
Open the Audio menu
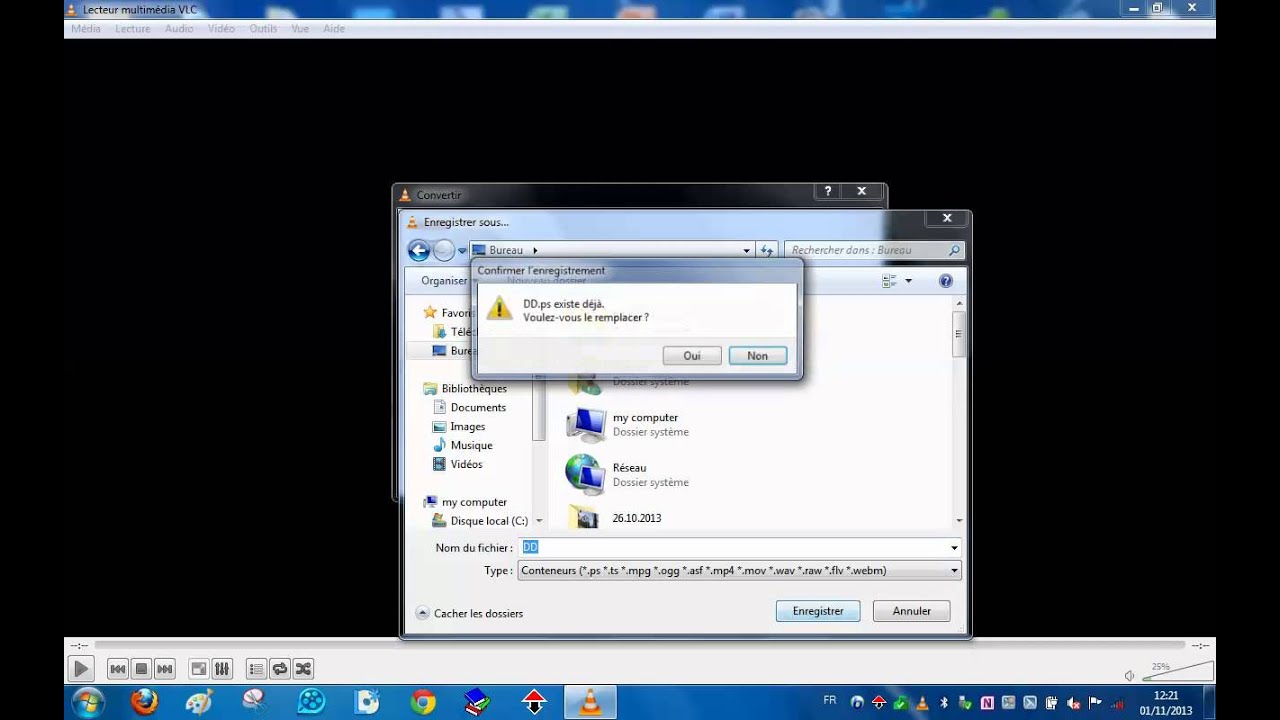pyautogui.click(x=179, y=29)
